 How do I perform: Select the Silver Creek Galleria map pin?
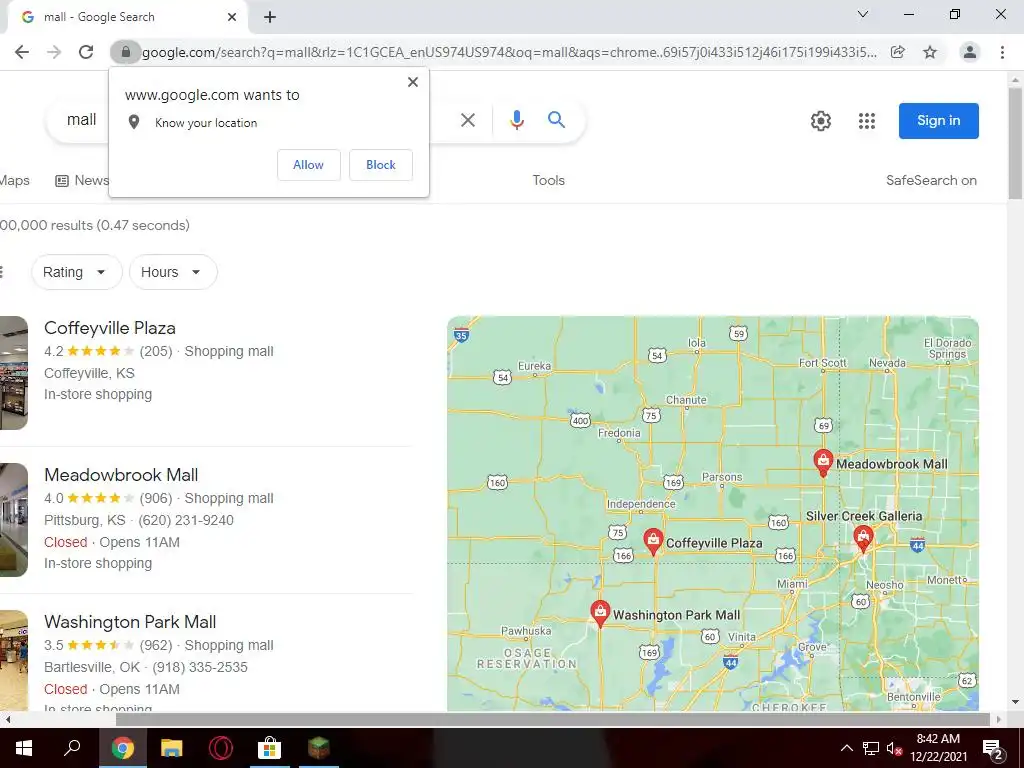(x=863, y=539)
